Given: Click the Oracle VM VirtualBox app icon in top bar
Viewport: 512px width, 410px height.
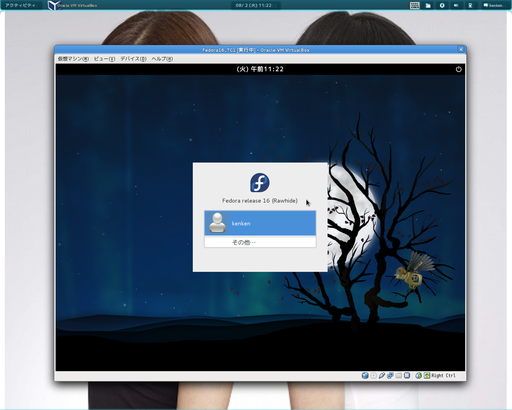Looking at the screenshot, I should tap(54, 5).
